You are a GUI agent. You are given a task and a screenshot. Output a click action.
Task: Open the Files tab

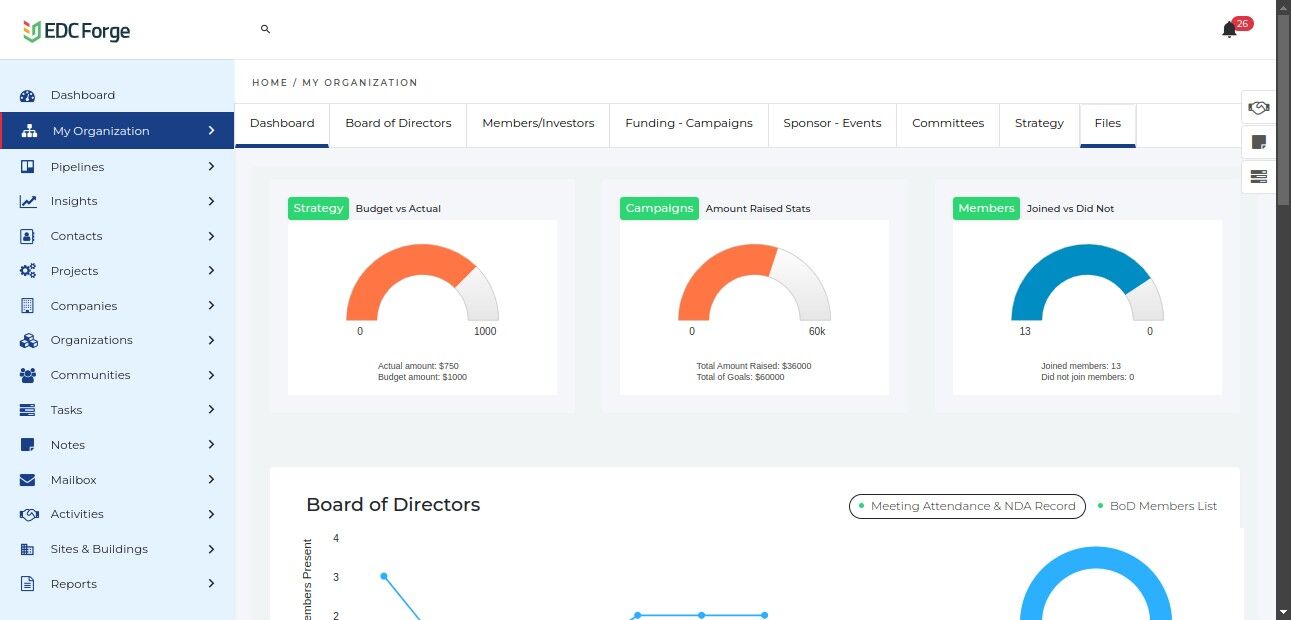tap(1108, 124)
